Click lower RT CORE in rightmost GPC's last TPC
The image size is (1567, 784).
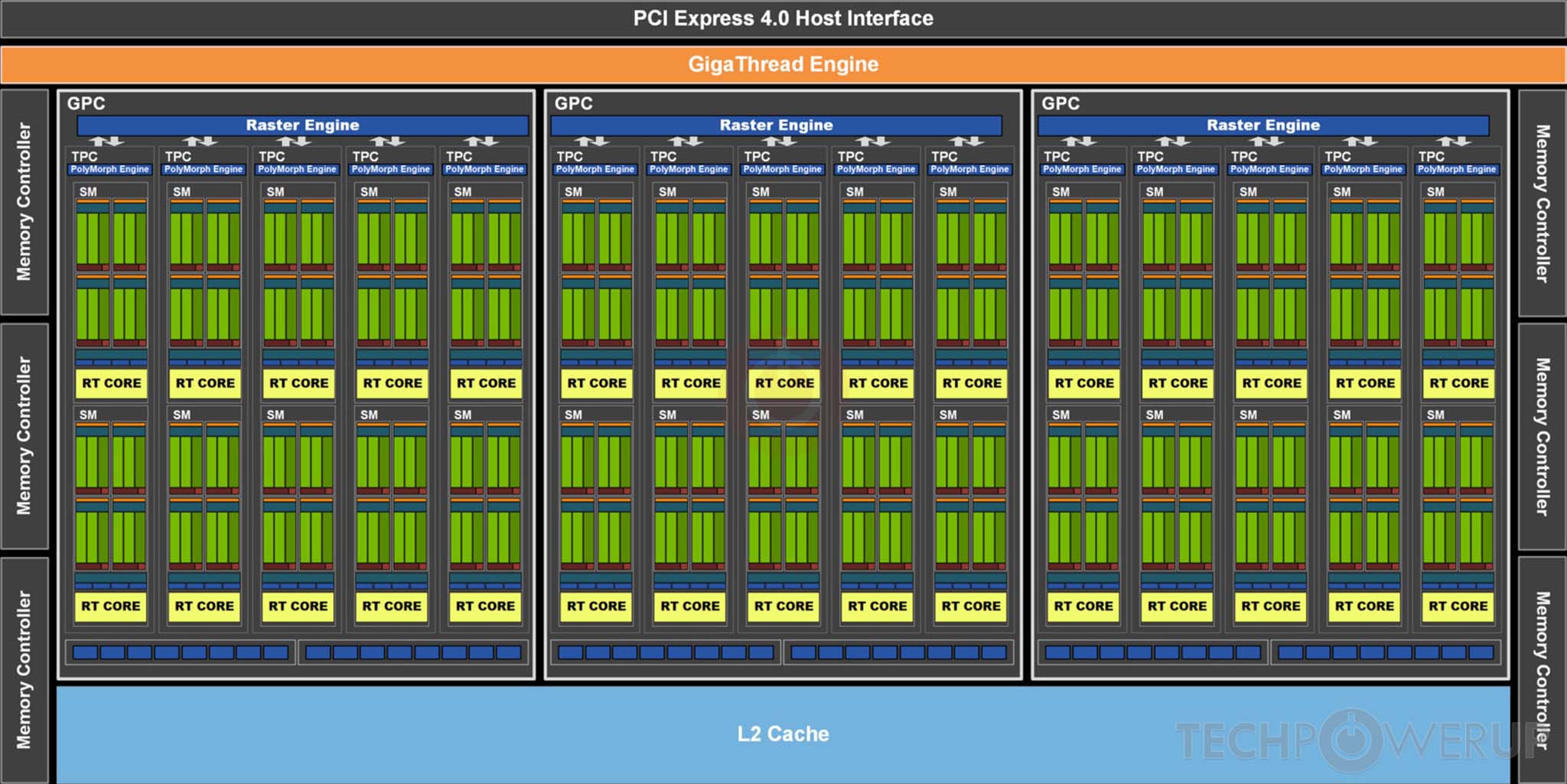(1458, 607)
